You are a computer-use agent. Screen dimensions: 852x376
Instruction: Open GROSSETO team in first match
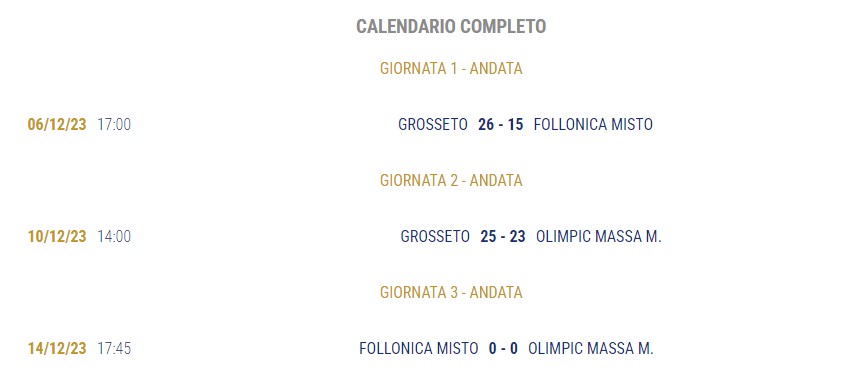click(x=433, y=124)
